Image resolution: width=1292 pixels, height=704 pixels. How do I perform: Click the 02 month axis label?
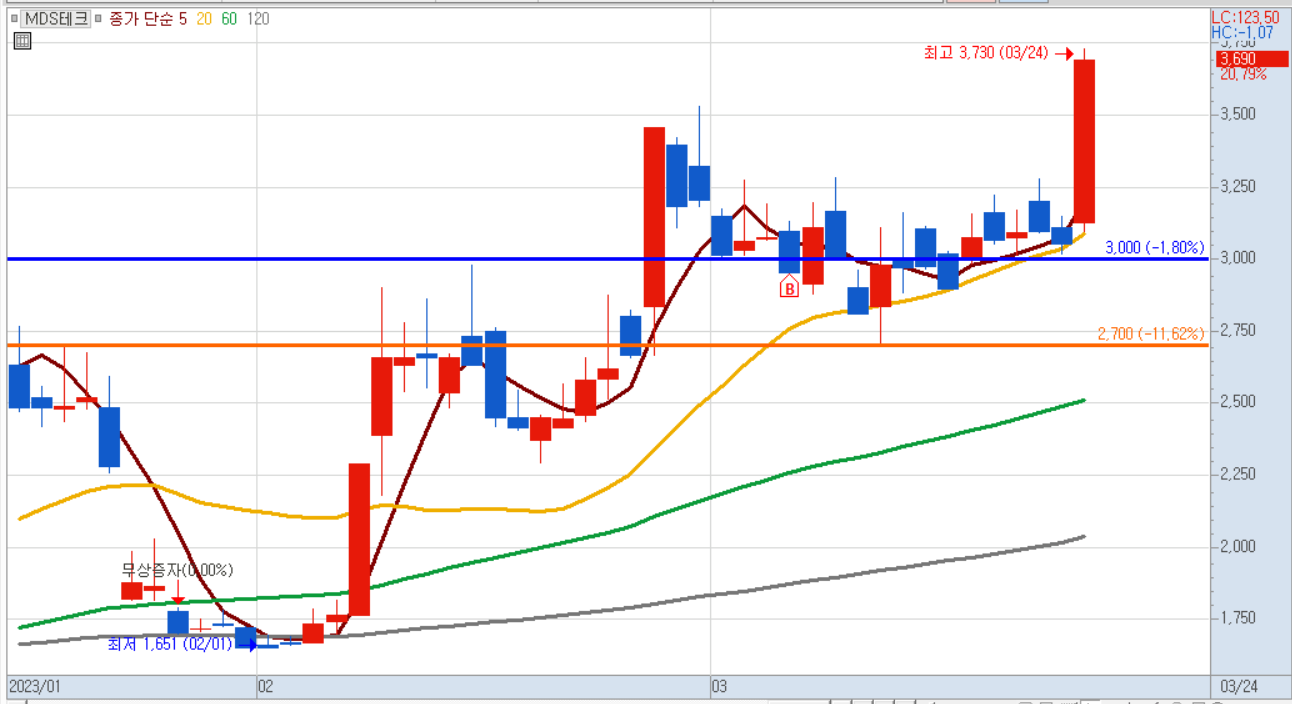266,687
